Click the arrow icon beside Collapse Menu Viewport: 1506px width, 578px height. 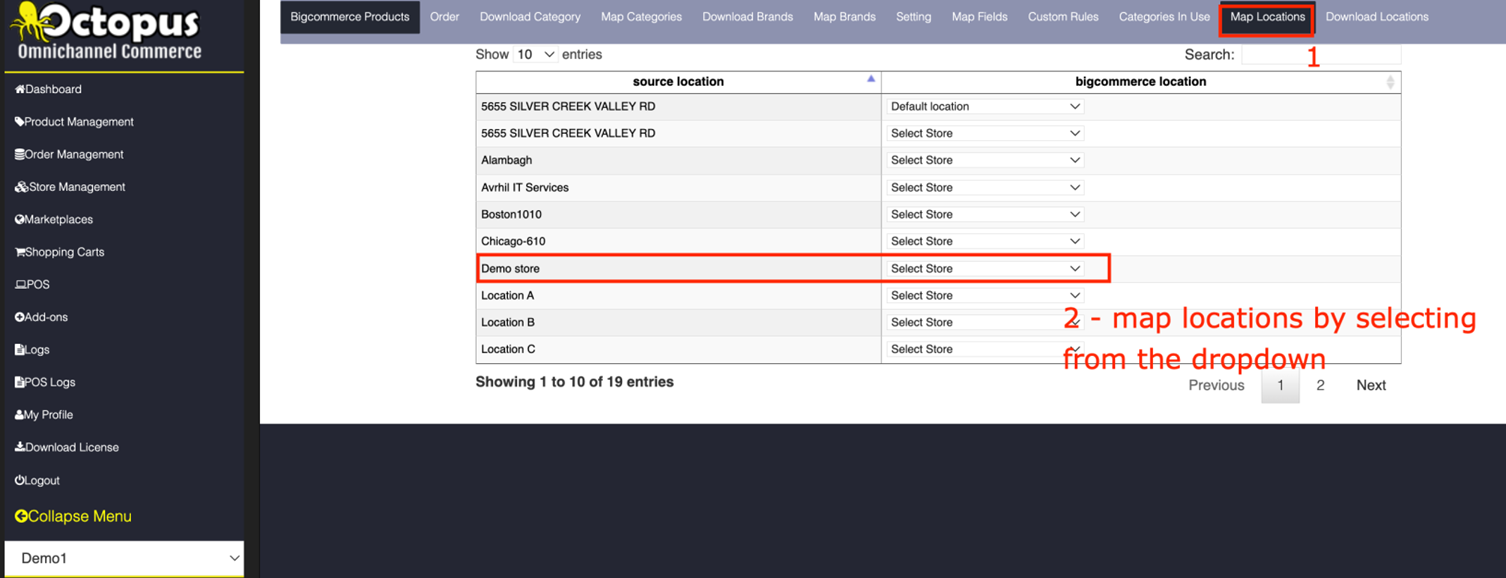(21, 516)
